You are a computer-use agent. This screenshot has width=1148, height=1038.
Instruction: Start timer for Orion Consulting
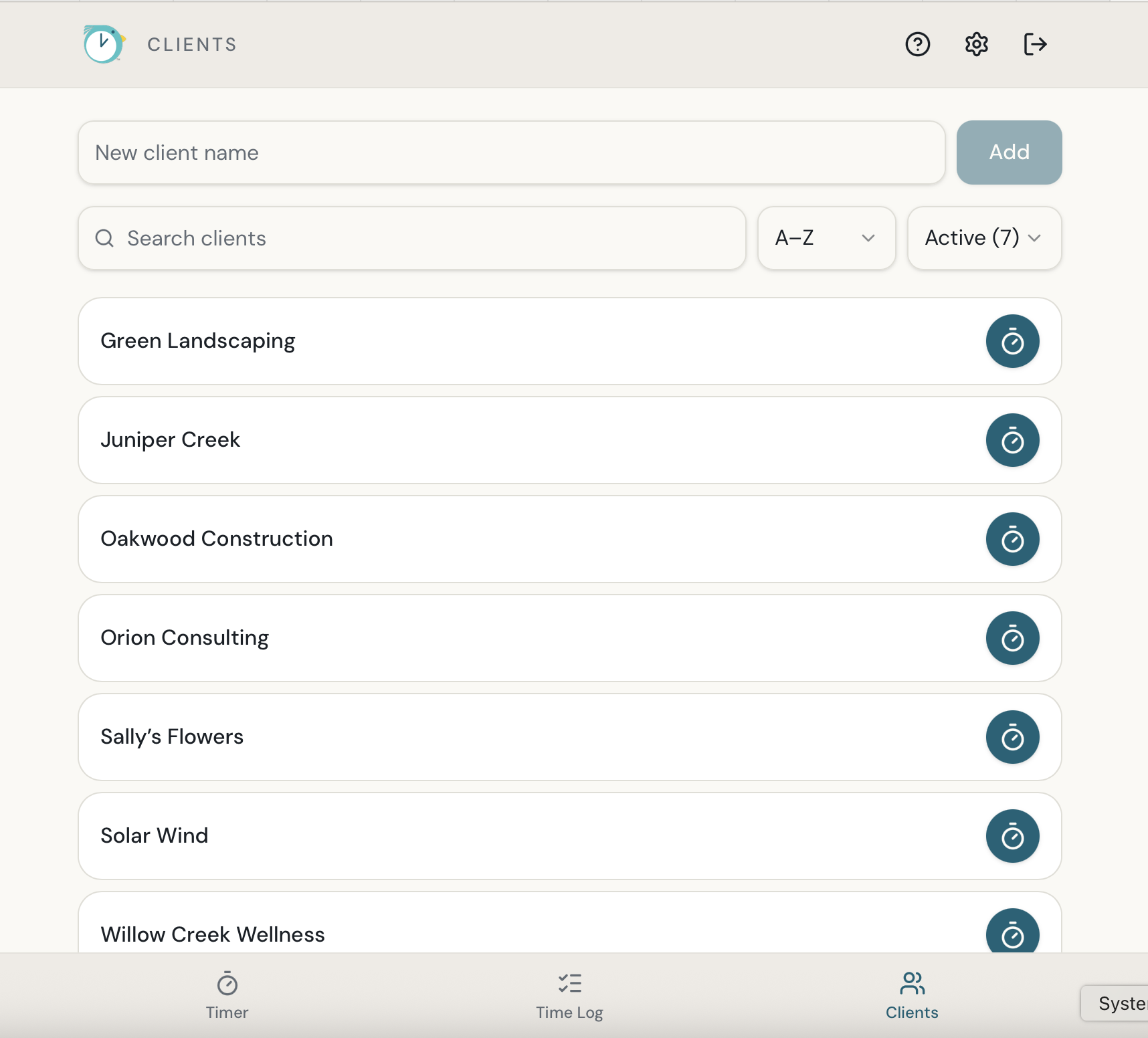1013,638
